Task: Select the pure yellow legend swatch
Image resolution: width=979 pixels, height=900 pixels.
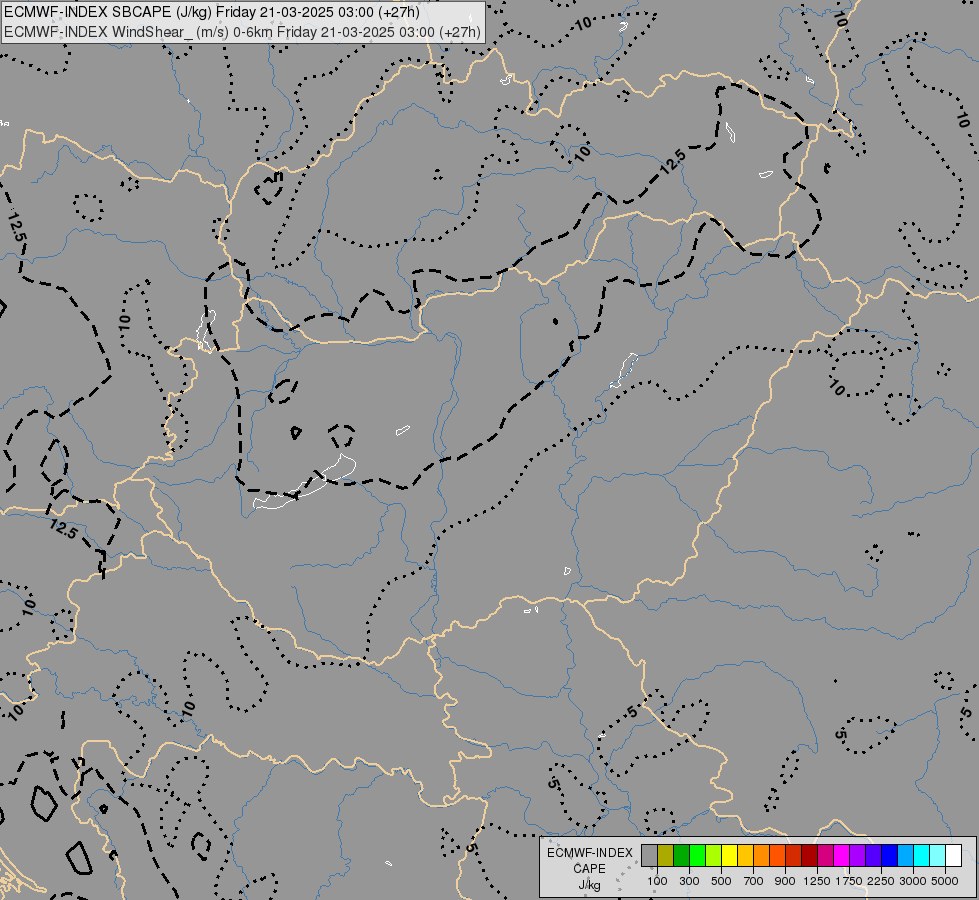Action: [x=729, y=856]
